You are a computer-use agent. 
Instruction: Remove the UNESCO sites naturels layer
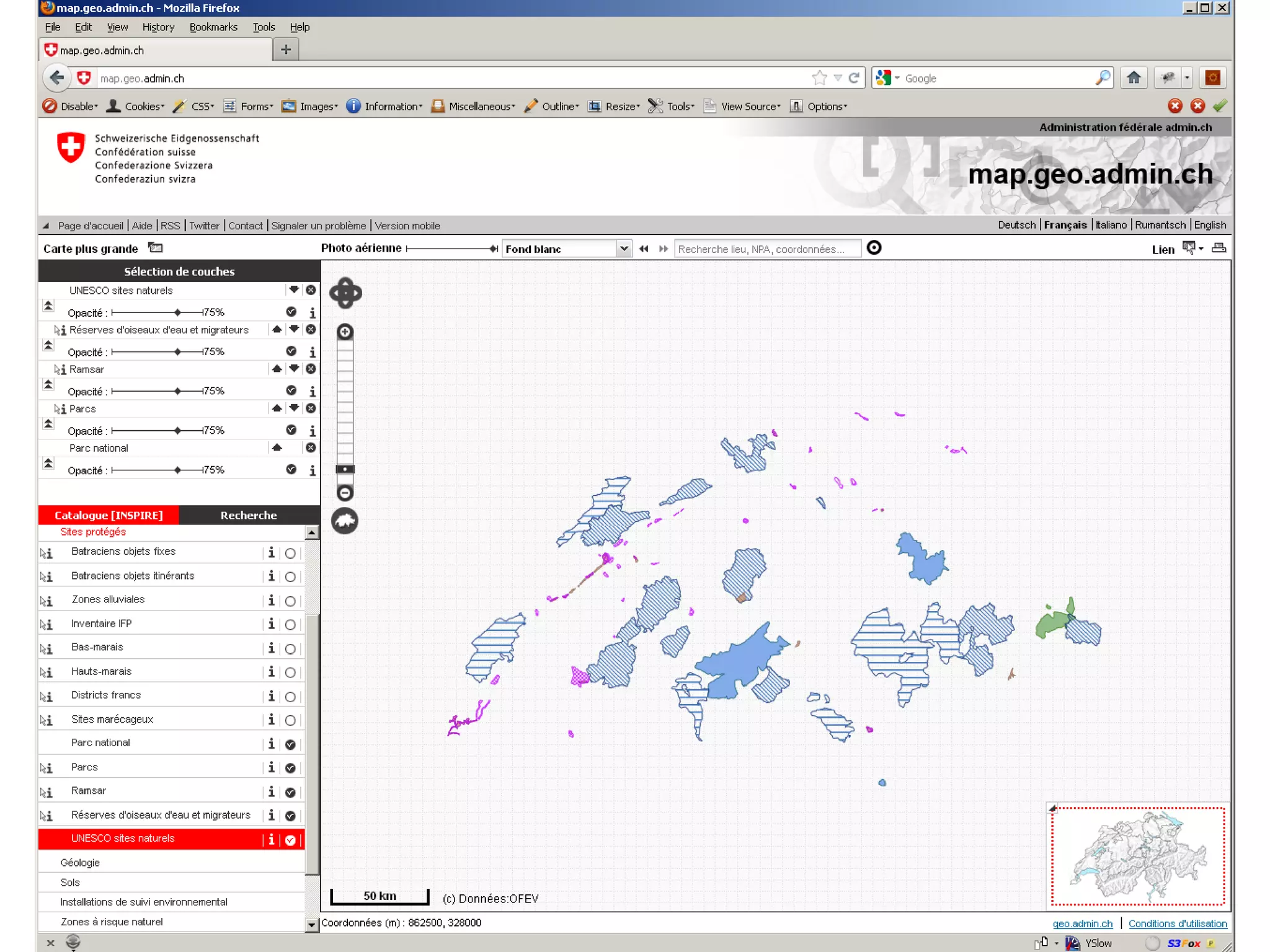click(x=311, y=290)
